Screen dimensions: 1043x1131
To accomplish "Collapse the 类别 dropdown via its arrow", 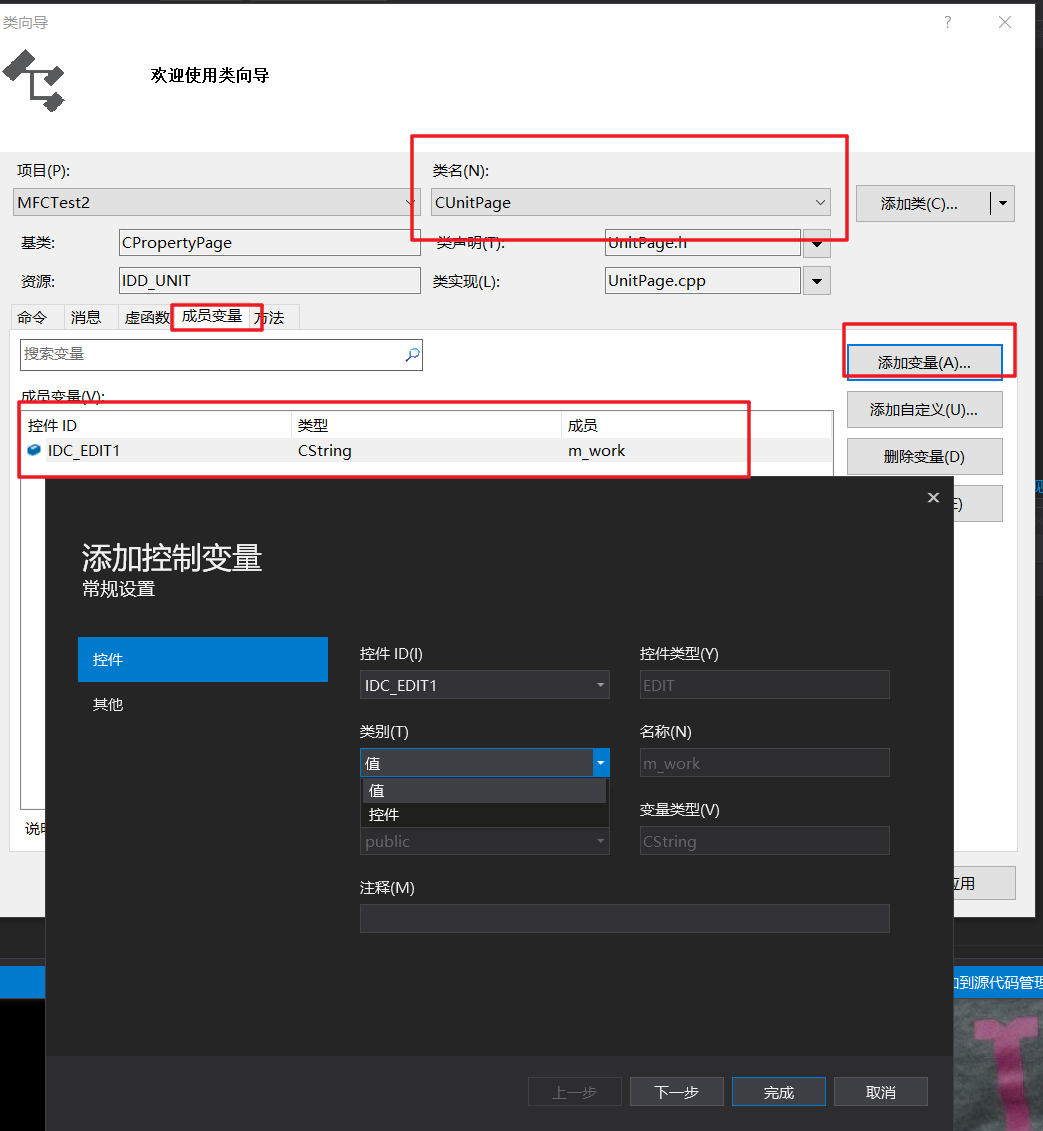I will [601, 762].
